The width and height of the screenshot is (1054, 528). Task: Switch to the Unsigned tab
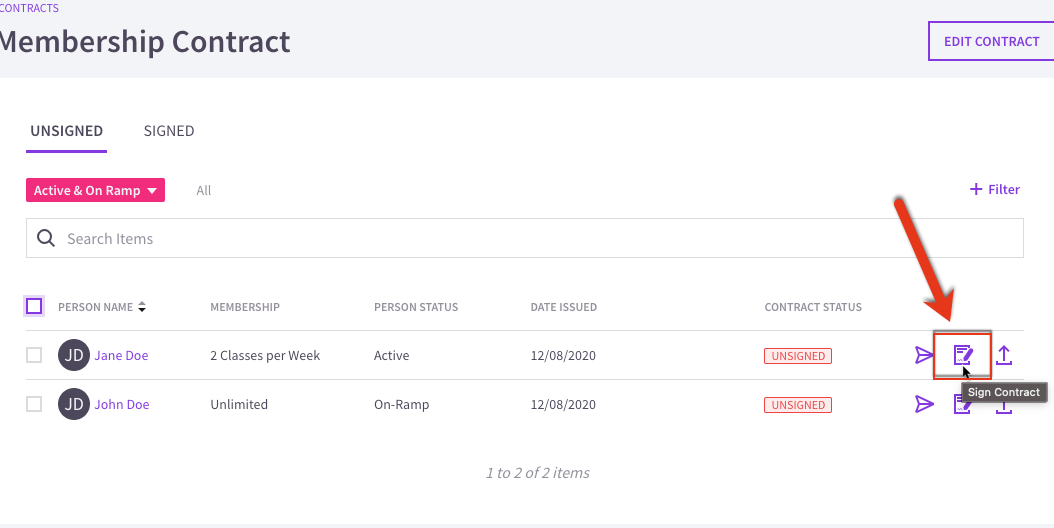click(x=67, y=130)
